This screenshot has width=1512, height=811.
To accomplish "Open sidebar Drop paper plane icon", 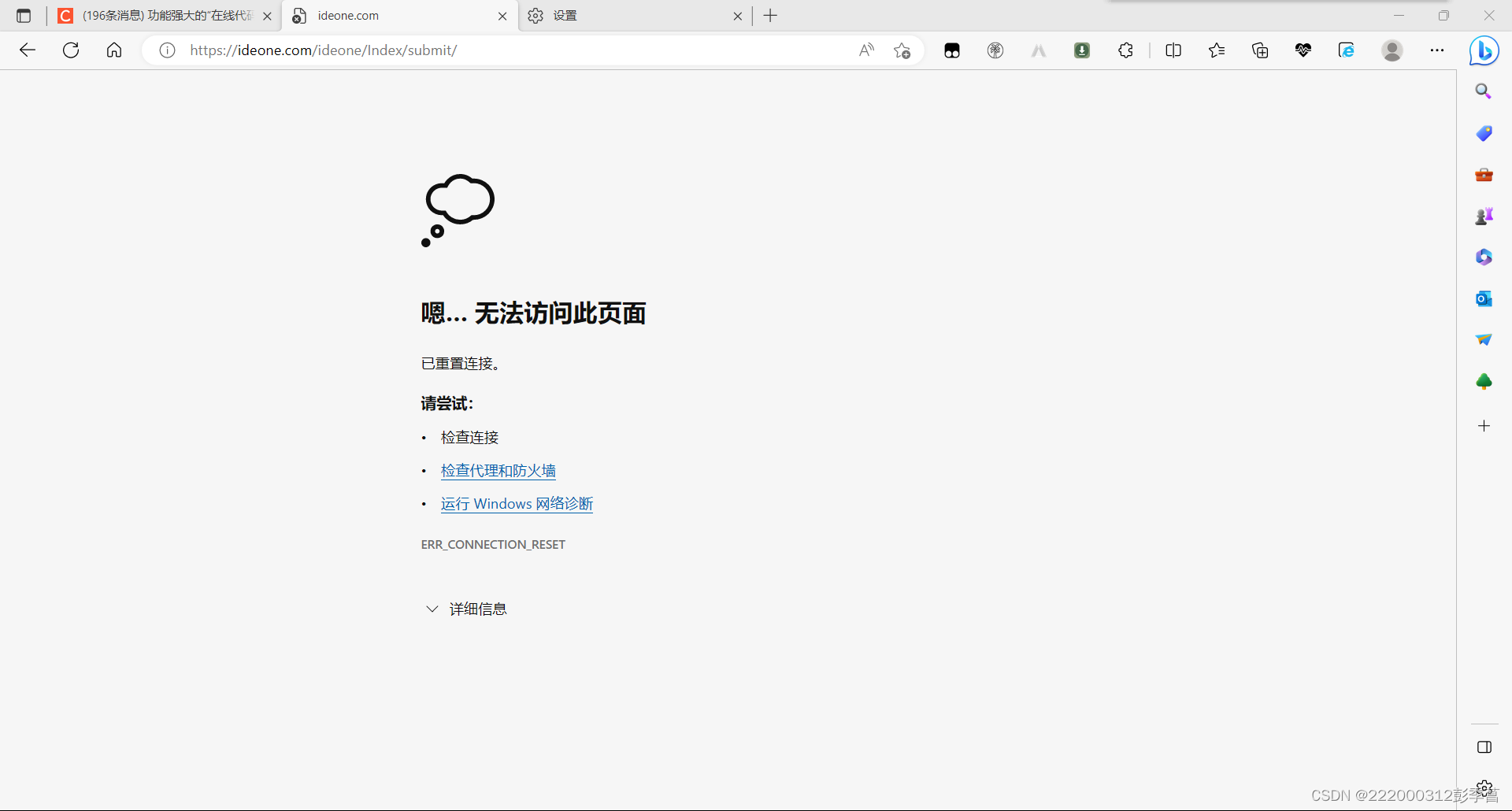I will click(x=1484, y=340).
